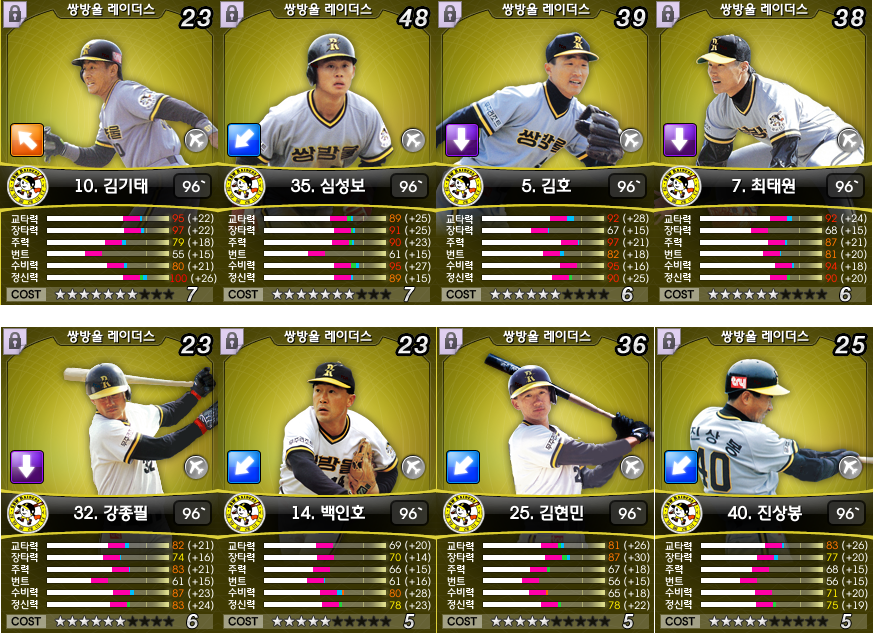This screenshot has width=874, height=634.
Task: Click the airplane icon on 최태원 card
Action: (x=849, y=140)
